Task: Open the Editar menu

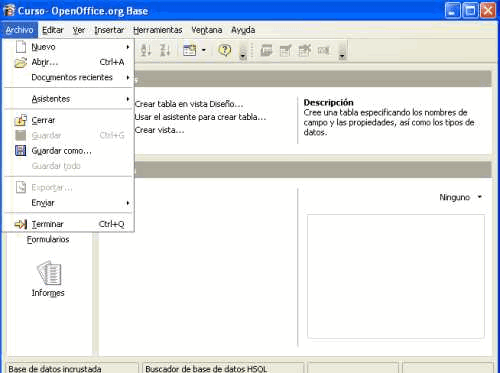Action: tap(53, 30)
